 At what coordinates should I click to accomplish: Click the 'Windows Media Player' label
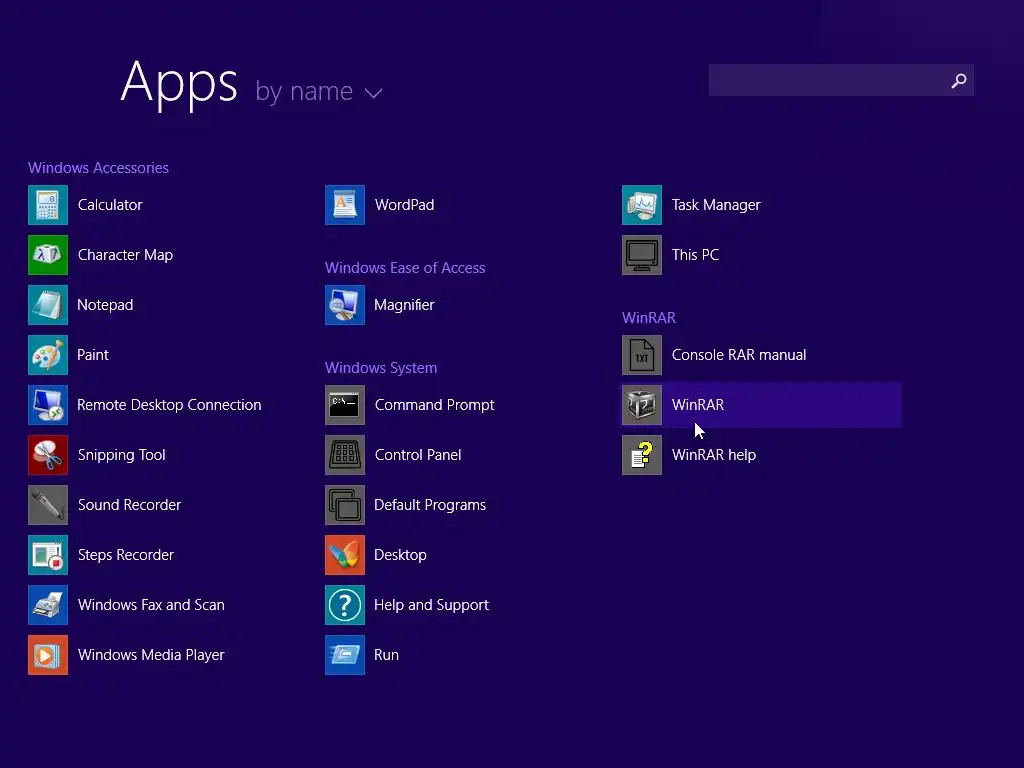151,655
